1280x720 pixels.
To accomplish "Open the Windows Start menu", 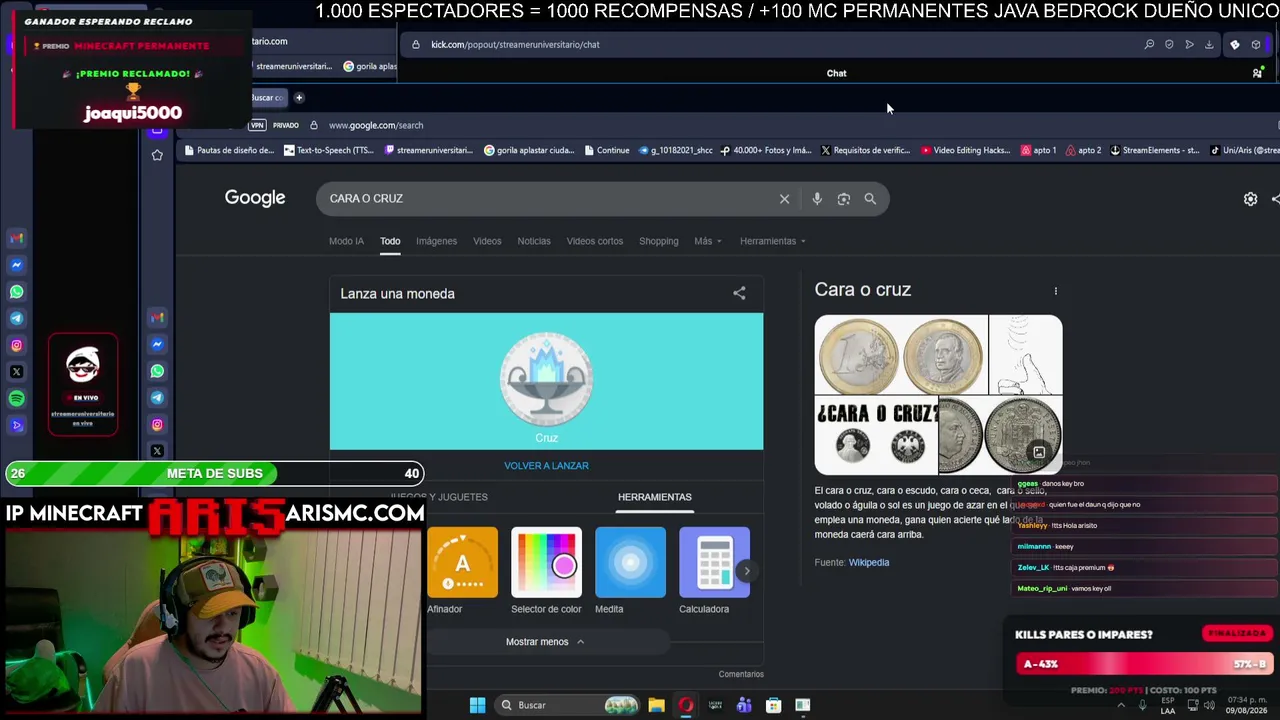I will click(x=478, y=705).
